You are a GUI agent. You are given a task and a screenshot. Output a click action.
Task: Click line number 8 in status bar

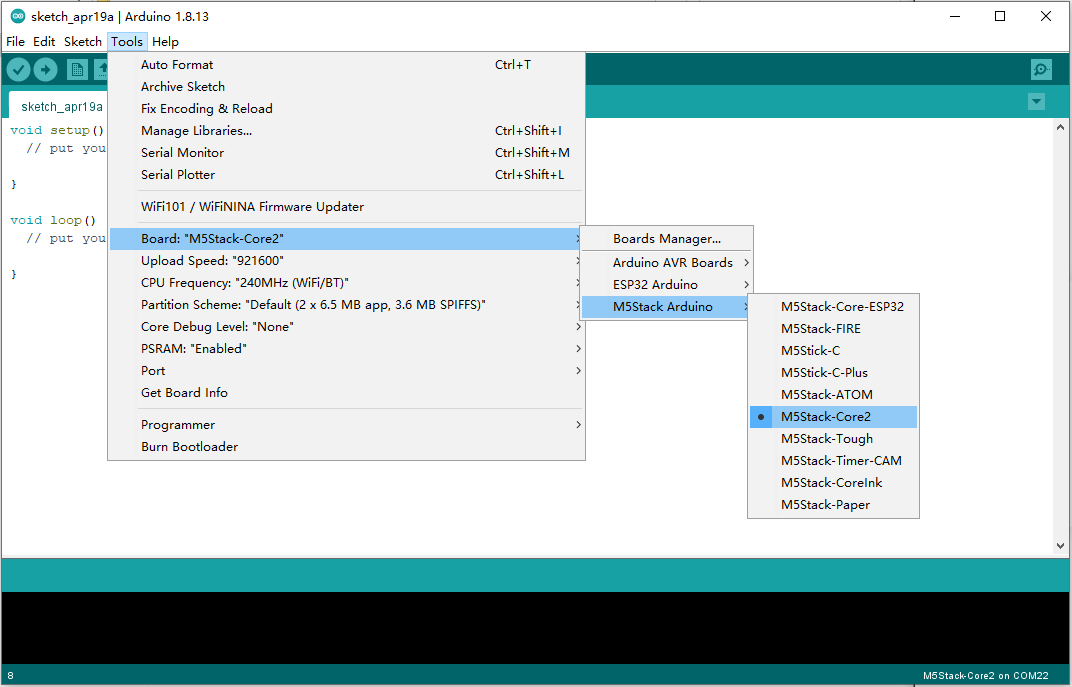tap(10, 675)
